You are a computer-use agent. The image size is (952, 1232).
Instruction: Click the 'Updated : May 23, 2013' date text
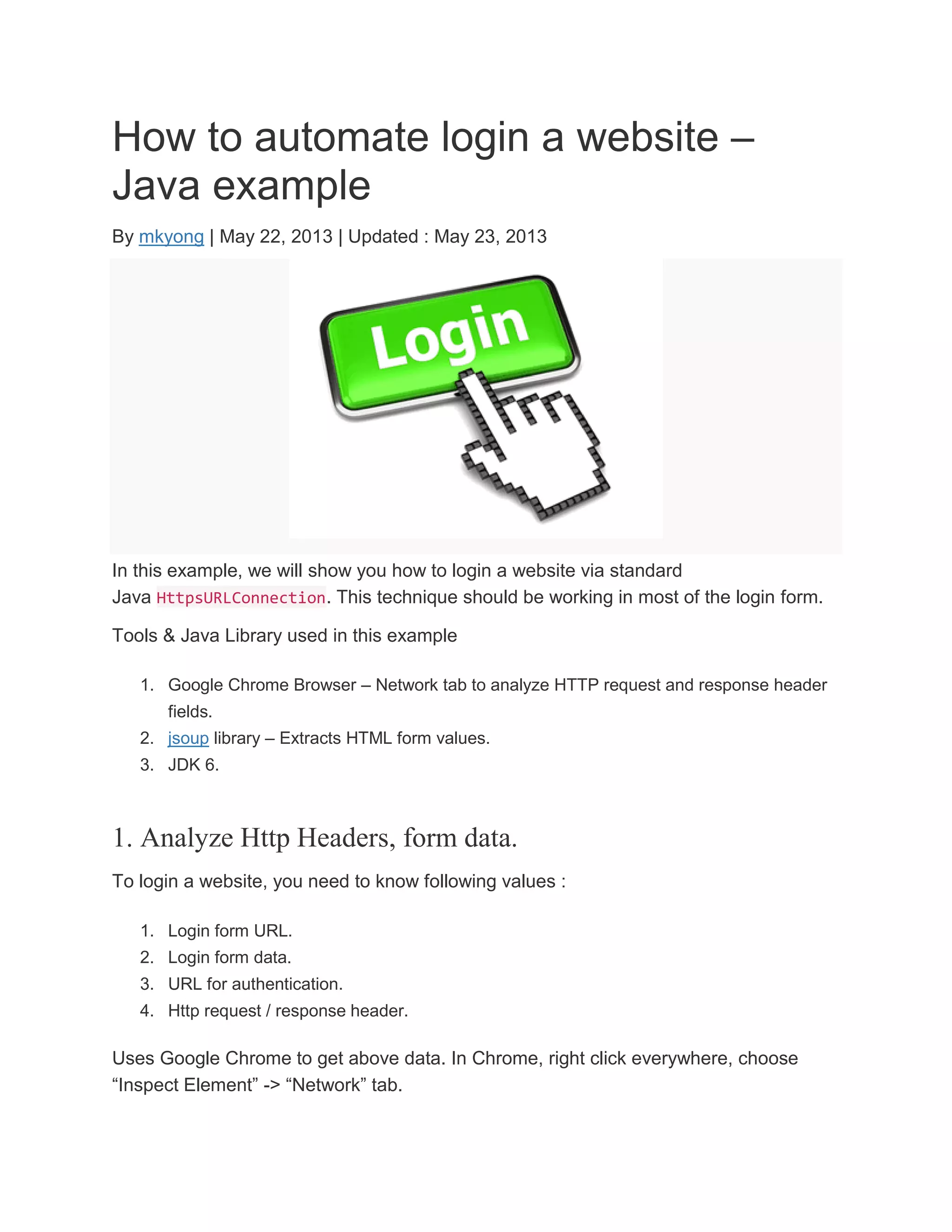coord(447,236)
